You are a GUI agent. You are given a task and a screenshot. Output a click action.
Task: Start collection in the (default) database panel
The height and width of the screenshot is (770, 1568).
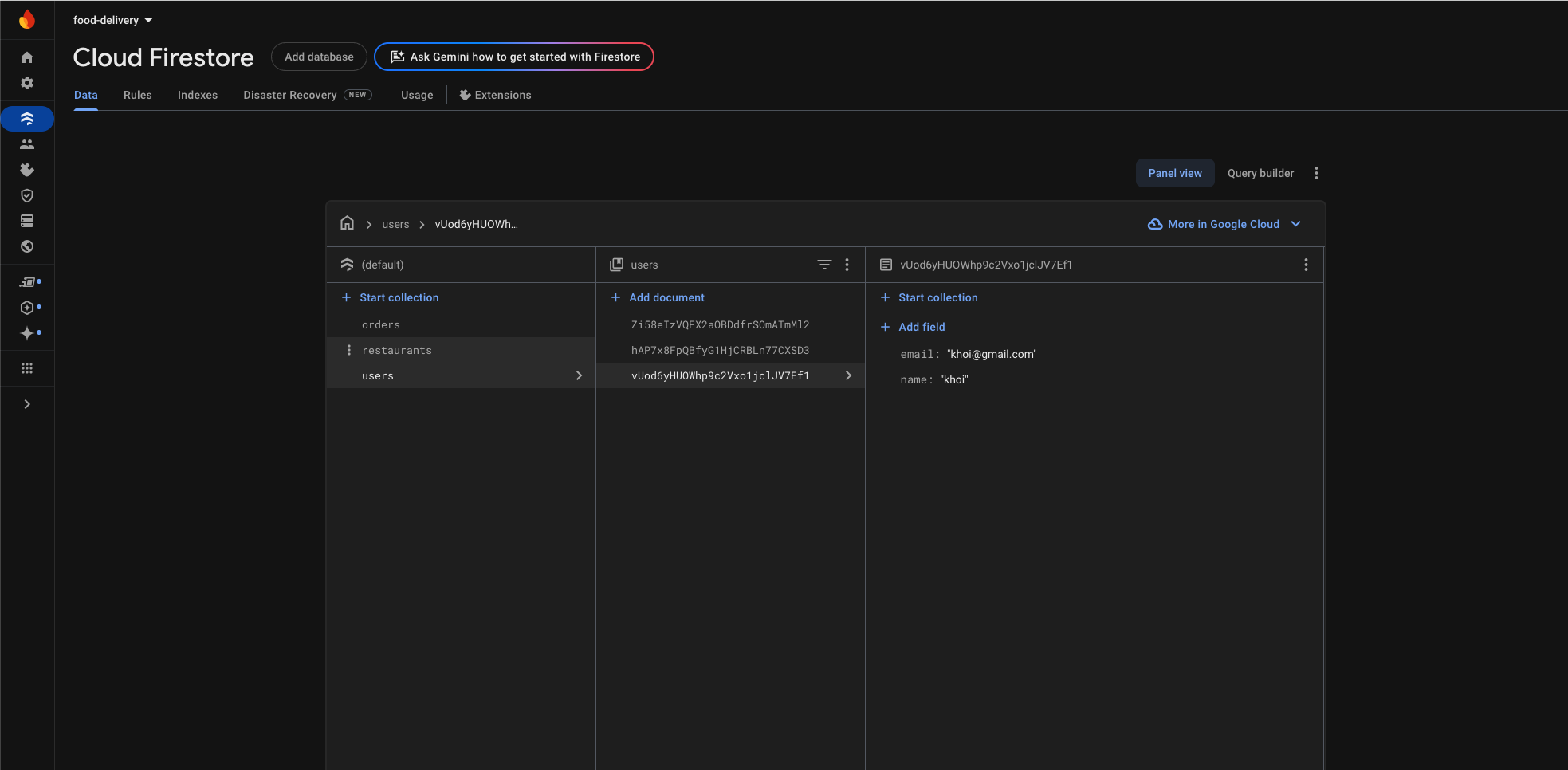tap(390, 297)
